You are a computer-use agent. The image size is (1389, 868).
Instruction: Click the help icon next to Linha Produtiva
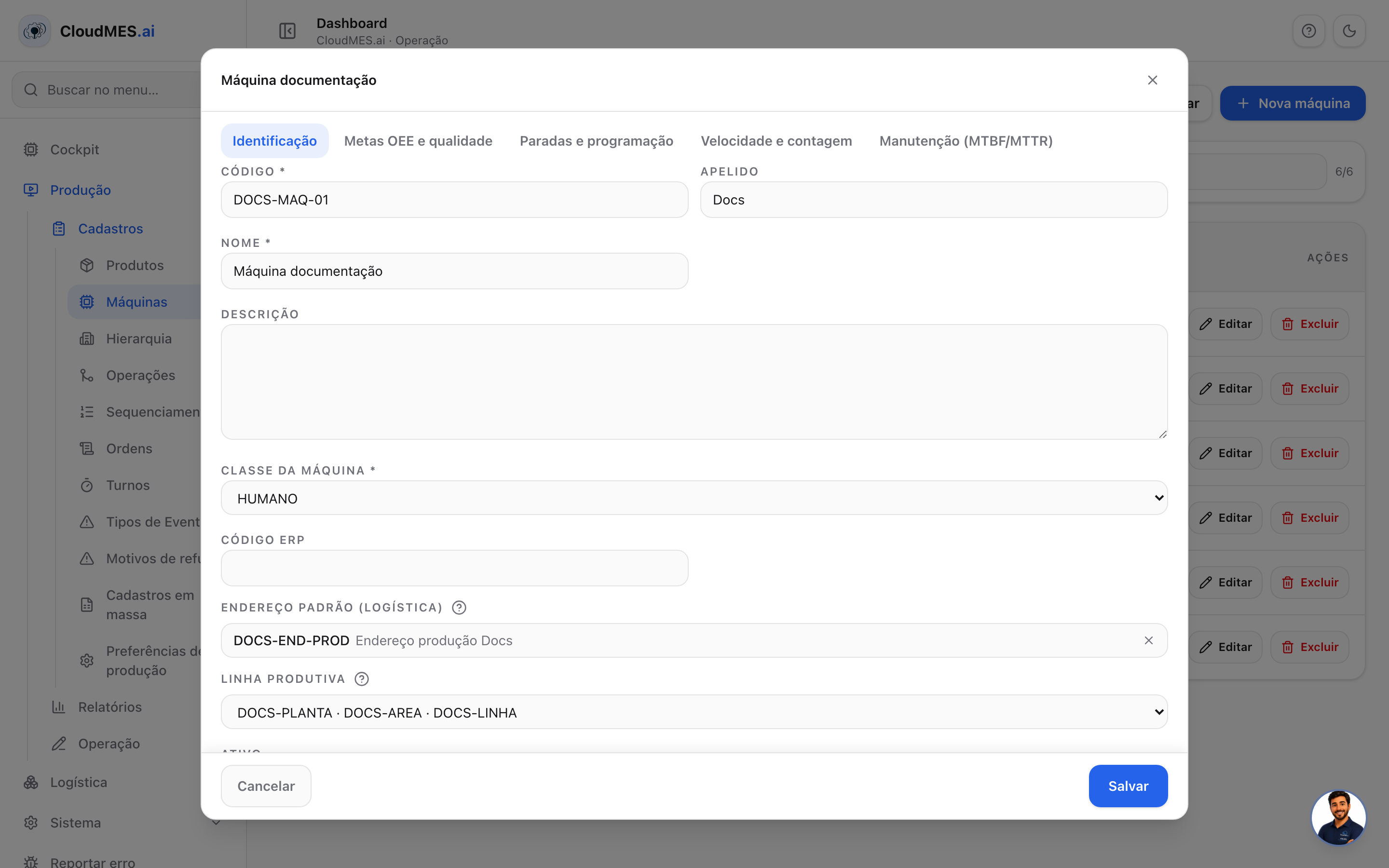click(x=362, y=678)
